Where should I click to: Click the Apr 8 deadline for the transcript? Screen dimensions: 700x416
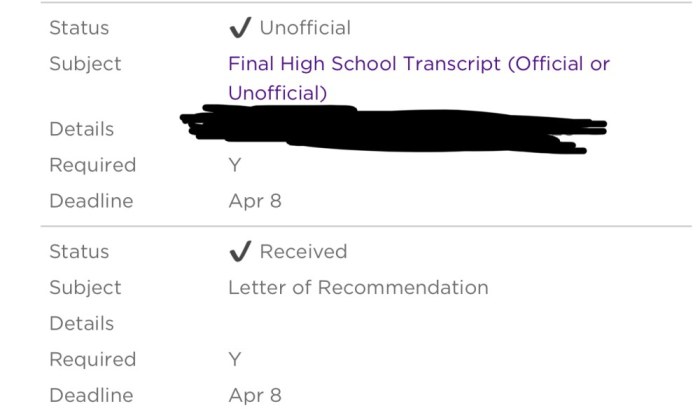(255, 201)
